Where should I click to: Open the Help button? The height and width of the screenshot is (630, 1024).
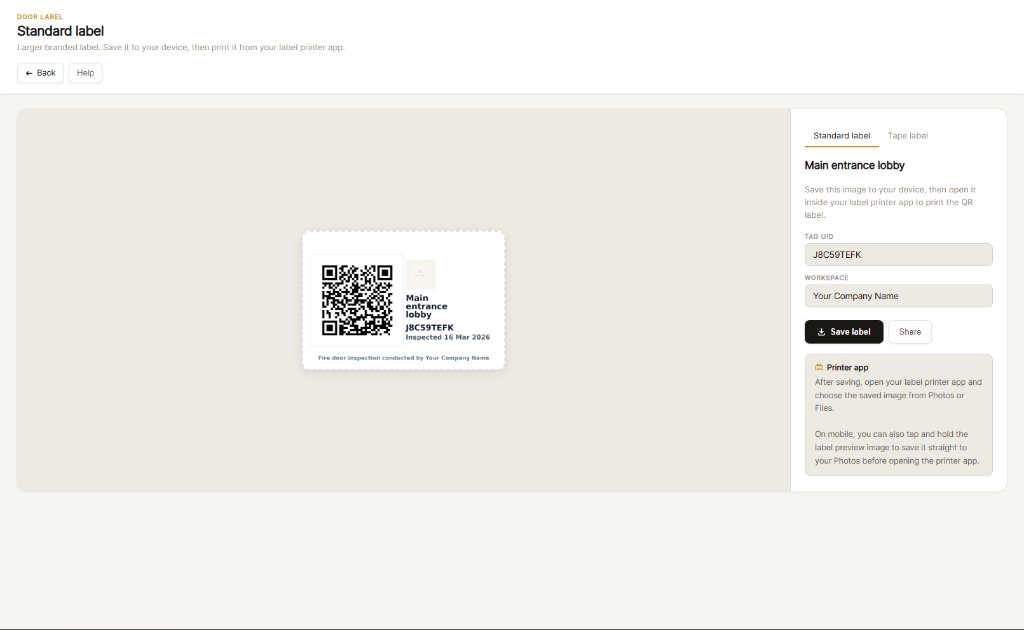point(86,73)
